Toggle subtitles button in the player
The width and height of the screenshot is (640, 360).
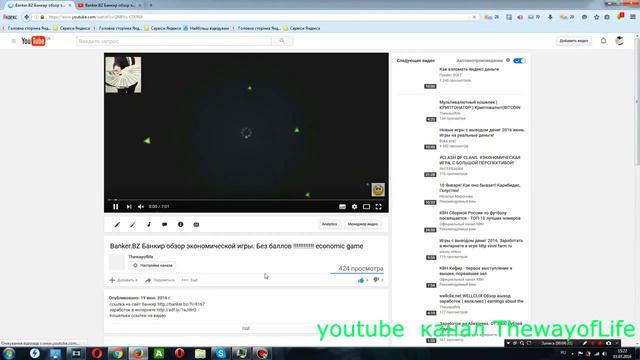coord(342,207)
